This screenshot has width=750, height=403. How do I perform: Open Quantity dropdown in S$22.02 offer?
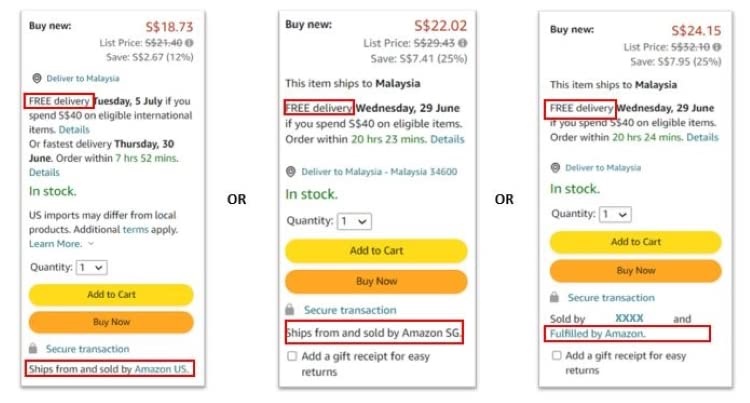[354, 221]
